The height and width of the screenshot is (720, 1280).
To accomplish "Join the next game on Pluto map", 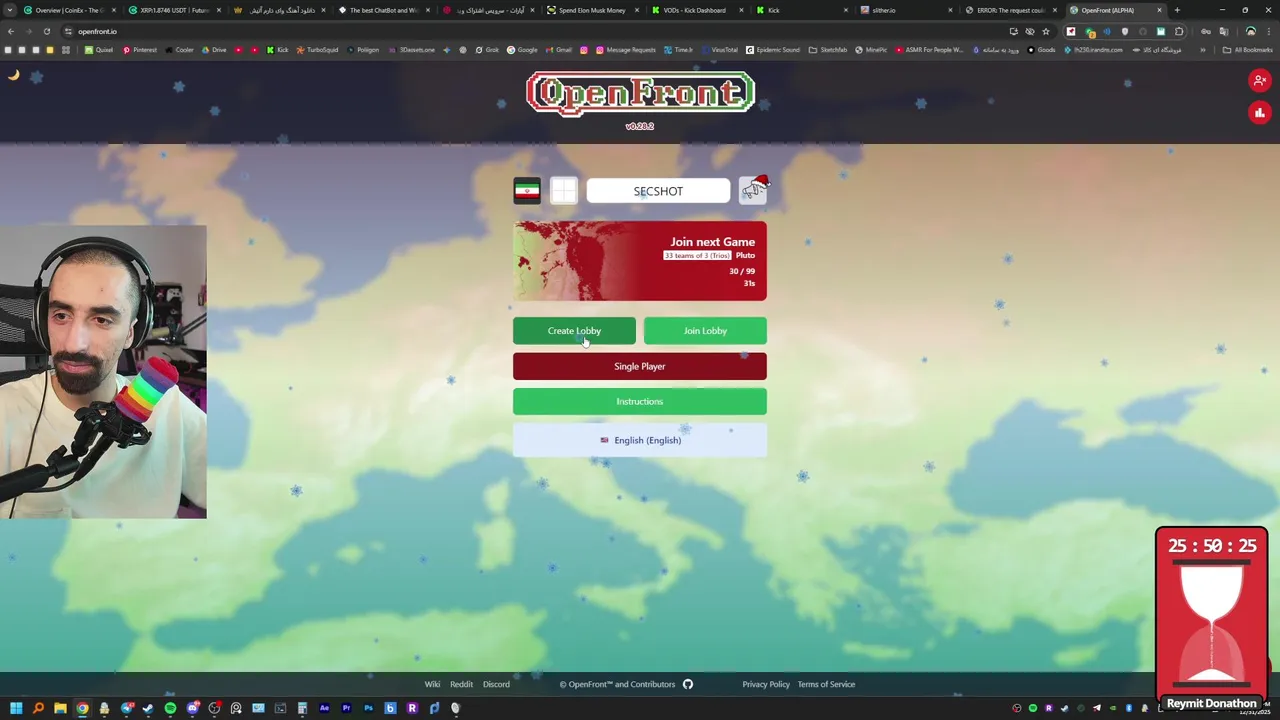I will [x=640, y=261].
